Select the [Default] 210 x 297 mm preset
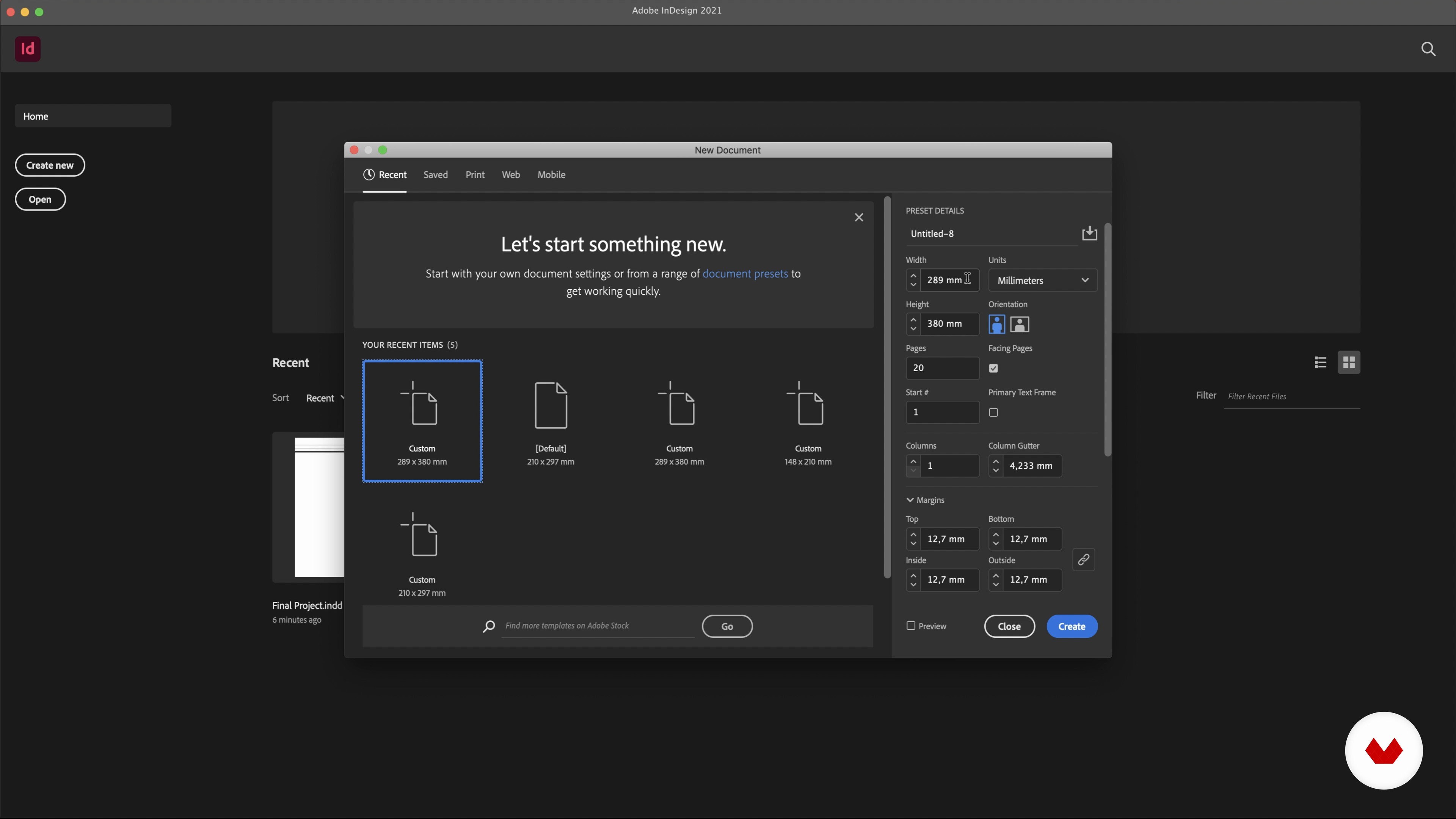This screenshot has width=1456, height=819. (x=551, y=421)
